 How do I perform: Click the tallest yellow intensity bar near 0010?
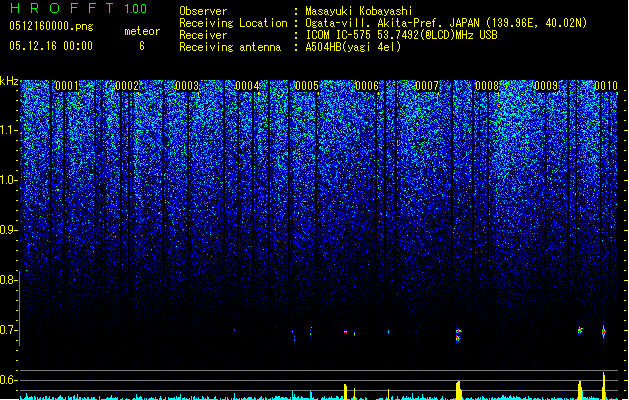(604, 386)
